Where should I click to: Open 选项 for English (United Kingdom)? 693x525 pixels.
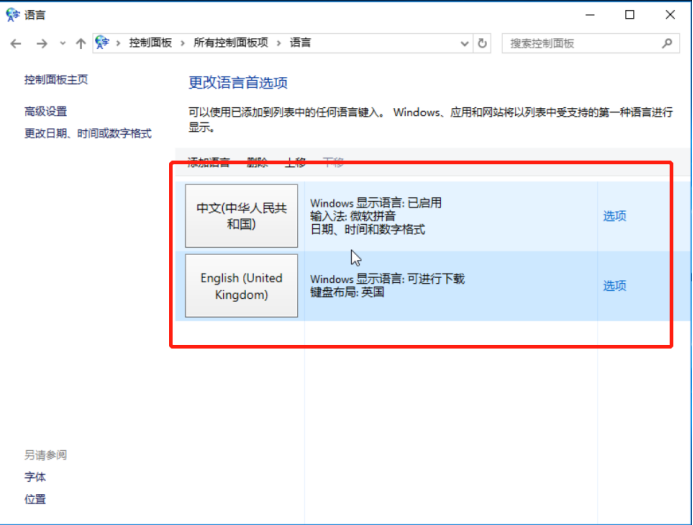click(x=615, y=285)
